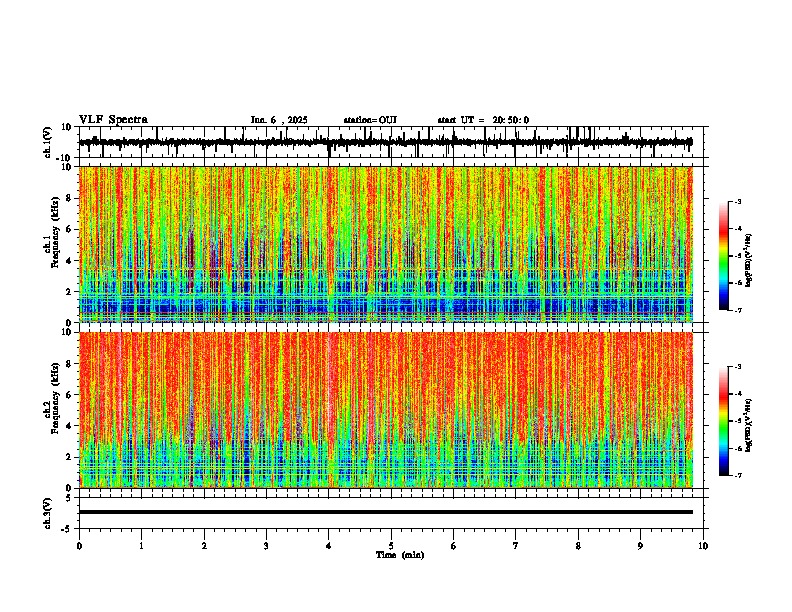Click the "-5" tick on the ch.3(V) axis
The height and width of the screenshot is (612, 792).
68,529
